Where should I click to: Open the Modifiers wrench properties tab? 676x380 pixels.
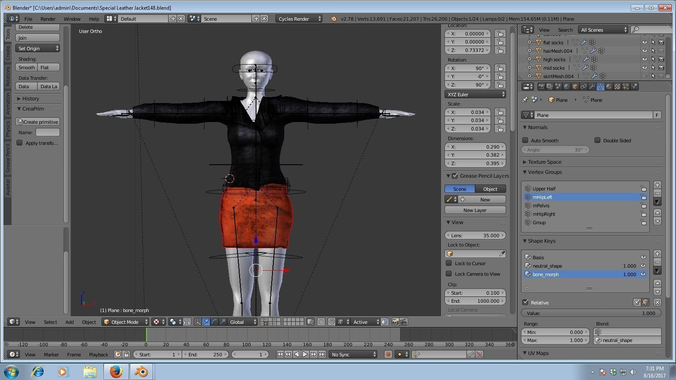[x=592, y=87]
